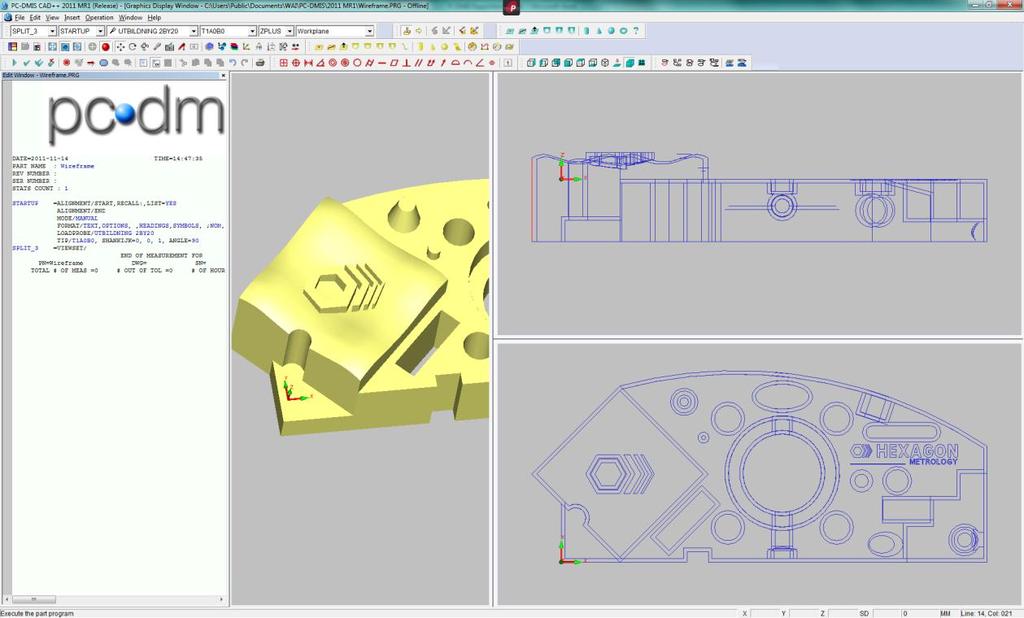Open the Insert menu
Image resolution: width=1024 pixels, height=618 pixels.
coord(72,18)
